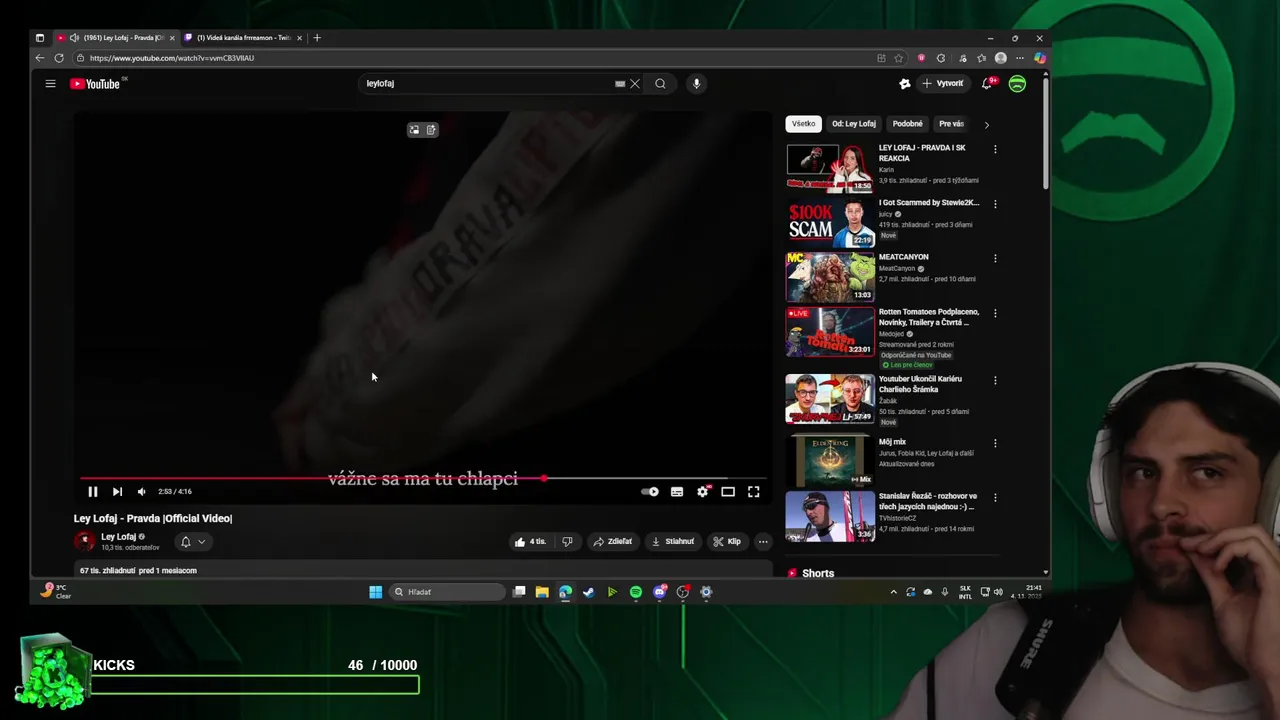Open Ley Lofaj channel avatar
The width and height of the screenshot is (1280, 720).
tap(84, 541)
